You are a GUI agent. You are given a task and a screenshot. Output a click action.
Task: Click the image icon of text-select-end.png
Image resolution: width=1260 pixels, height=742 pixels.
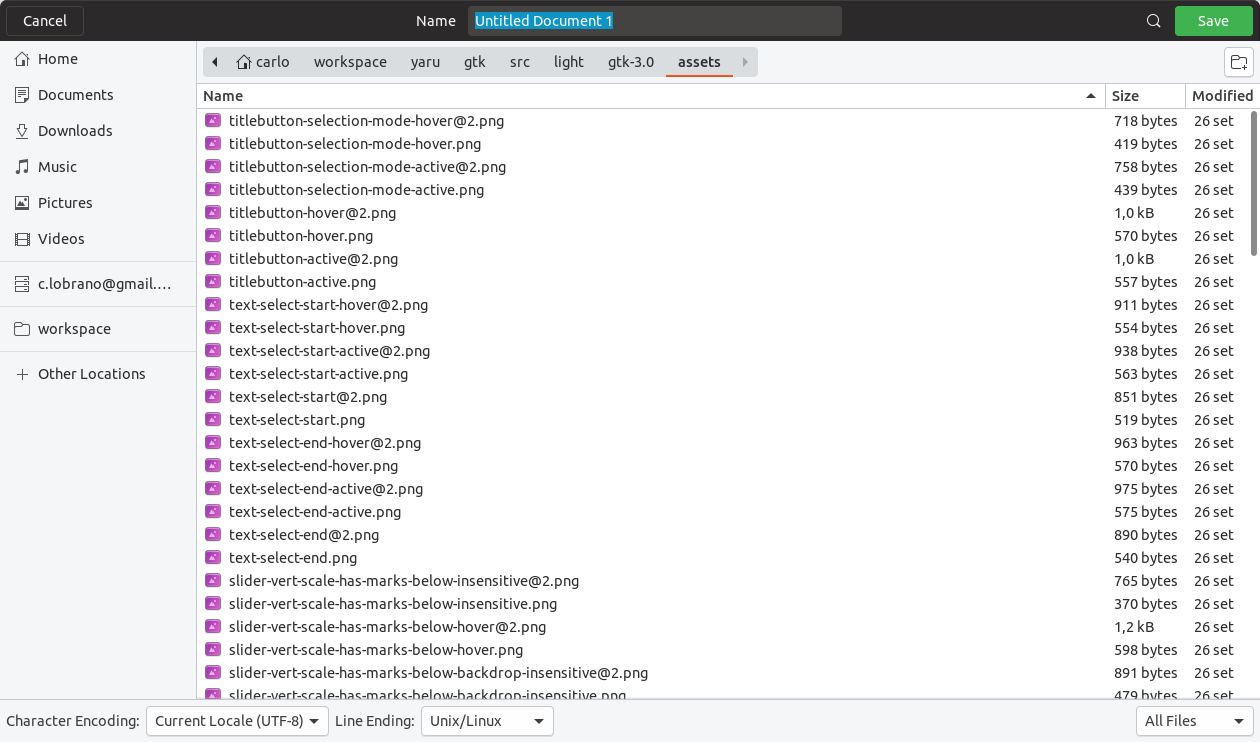coord(212,558)
